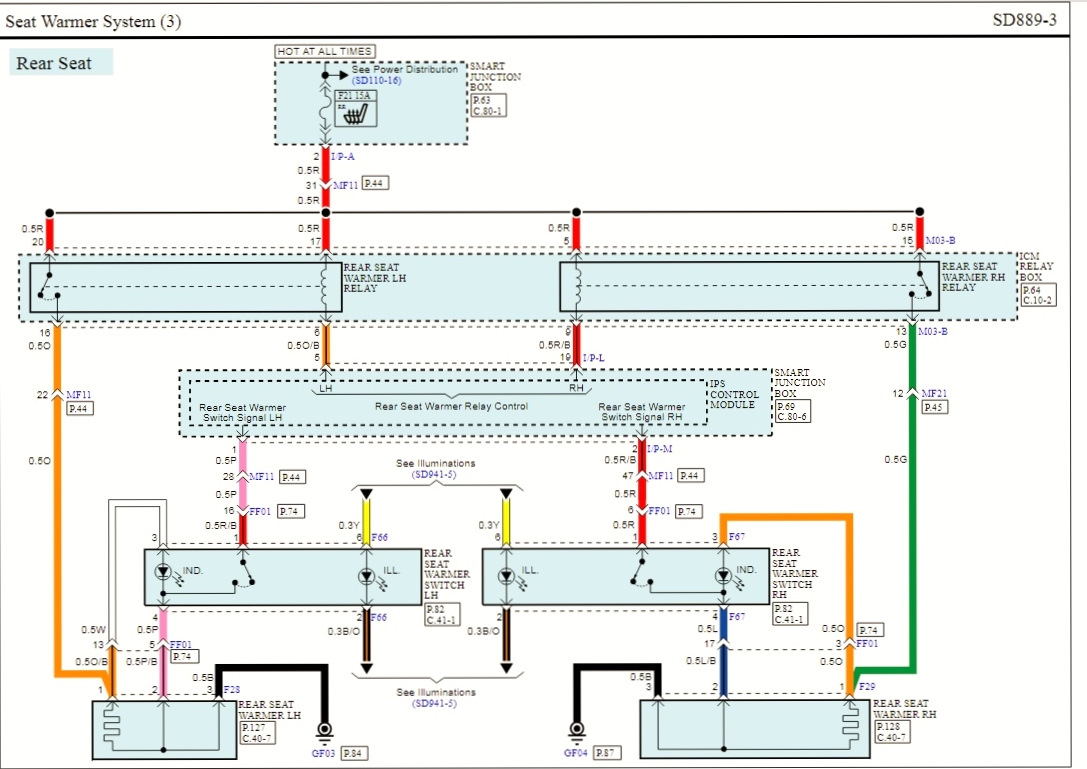The height and width of the screenshot is (769, 1087).
Task: Click the F66 connector link at pin 2
Action: click(379, 617)
